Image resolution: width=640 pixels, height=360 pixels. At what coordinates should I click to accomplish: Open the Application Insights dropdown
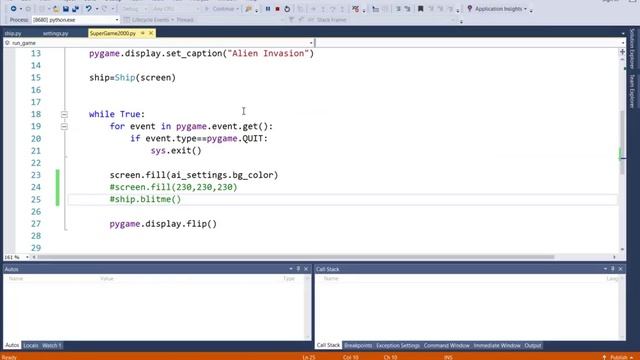coord(525,9)
